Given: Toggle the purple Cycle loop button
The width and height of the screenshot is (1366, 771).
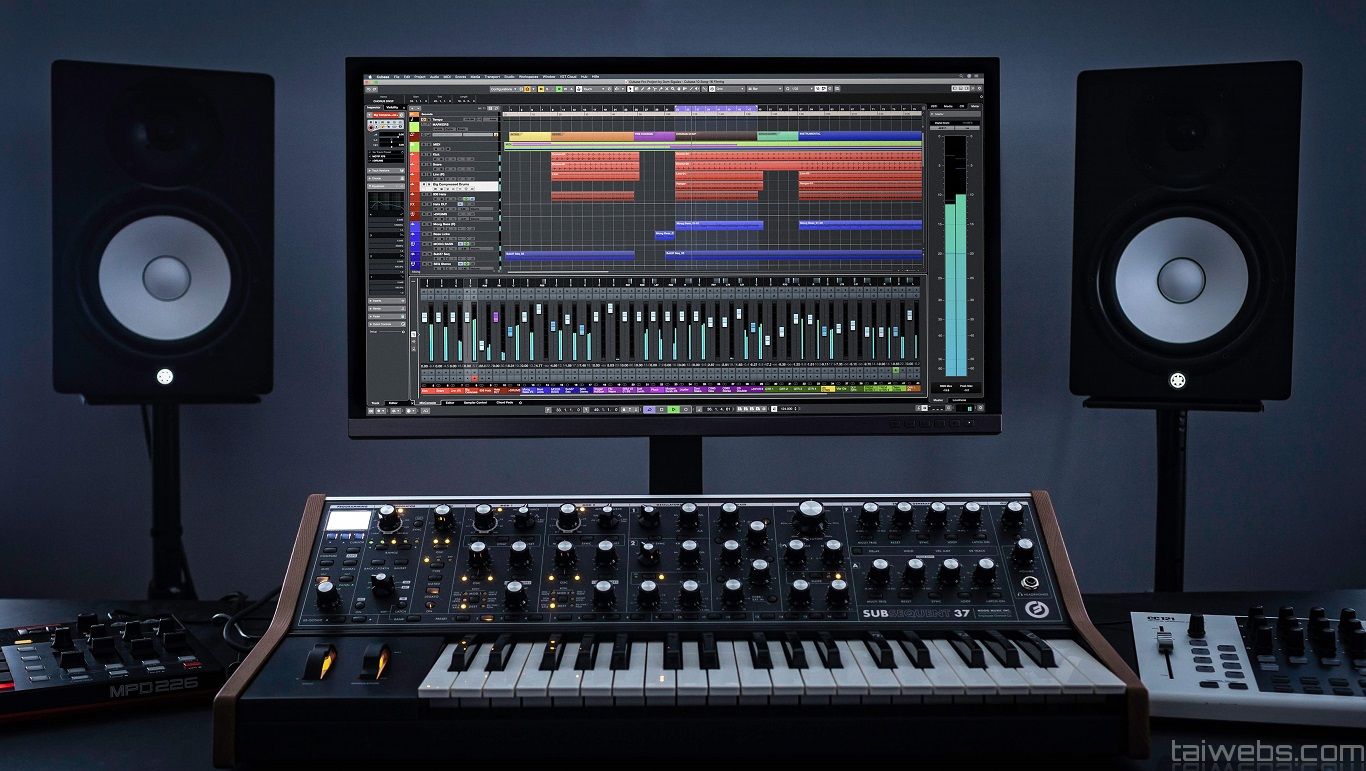Looking at the screenshot, I should pos(649,409).
